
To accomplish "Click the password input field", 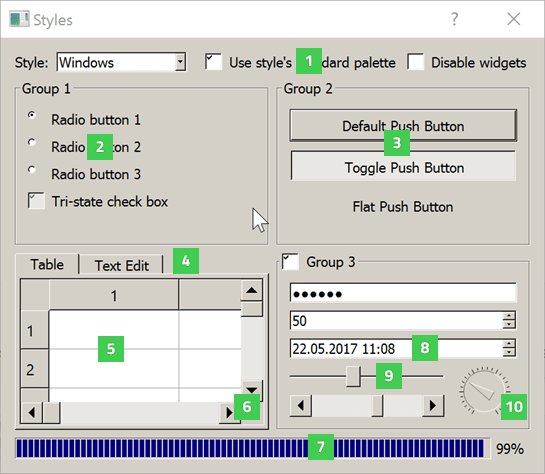I will [x=403, y=293].
